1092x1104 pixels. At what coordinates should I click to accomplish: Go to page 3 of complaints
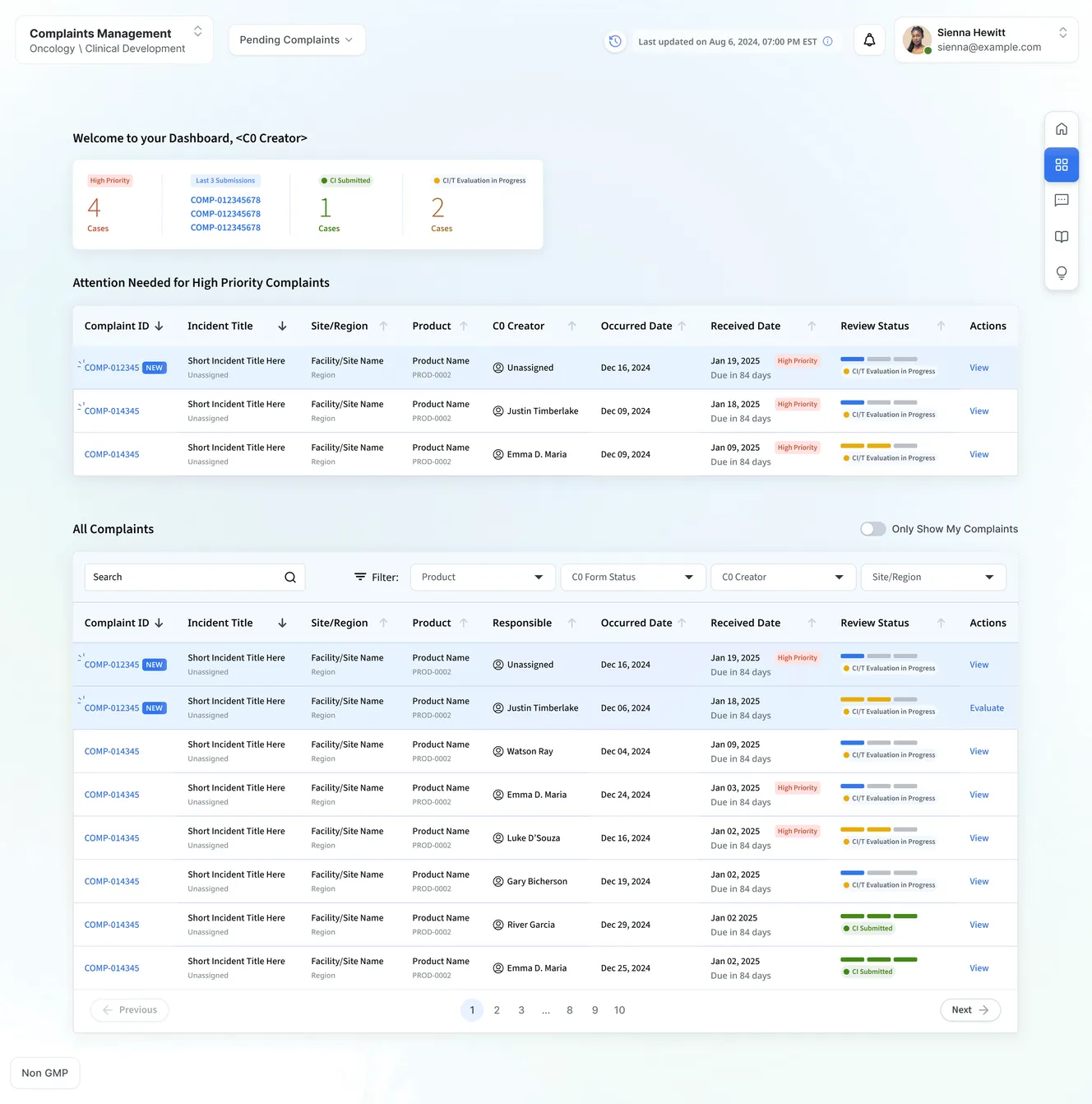click(x=521, y=1010)
